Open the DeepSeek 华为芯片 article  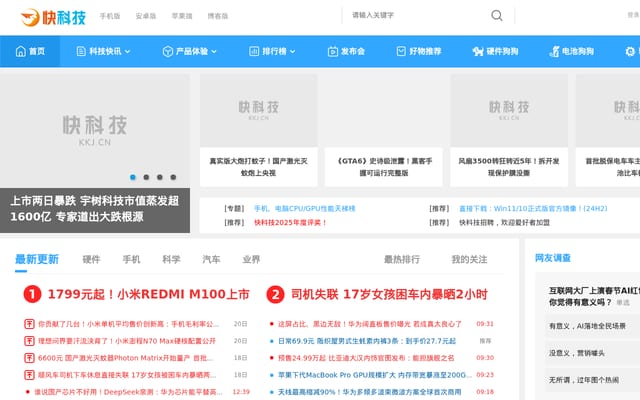[128, 392]
